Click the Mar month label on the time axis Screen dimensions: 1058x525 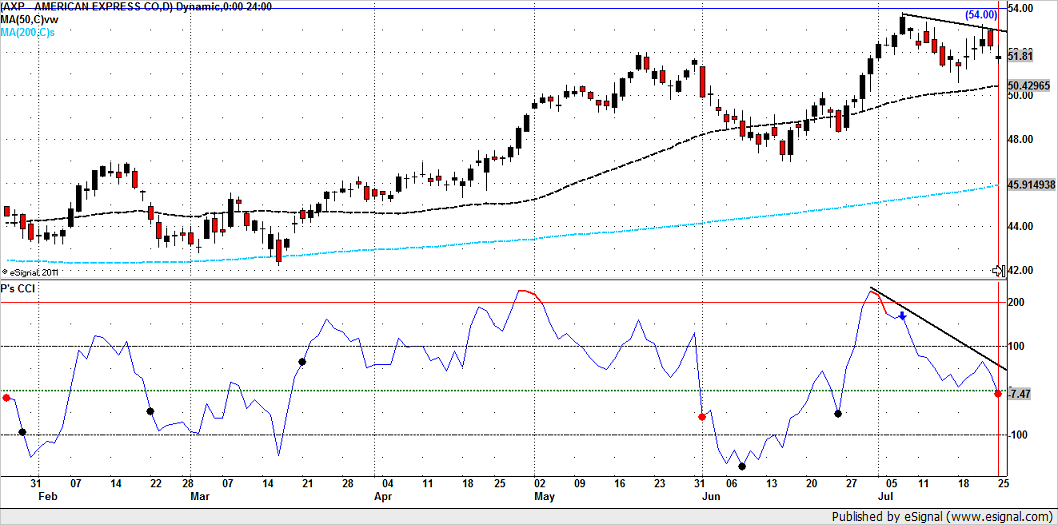(199, 495)
